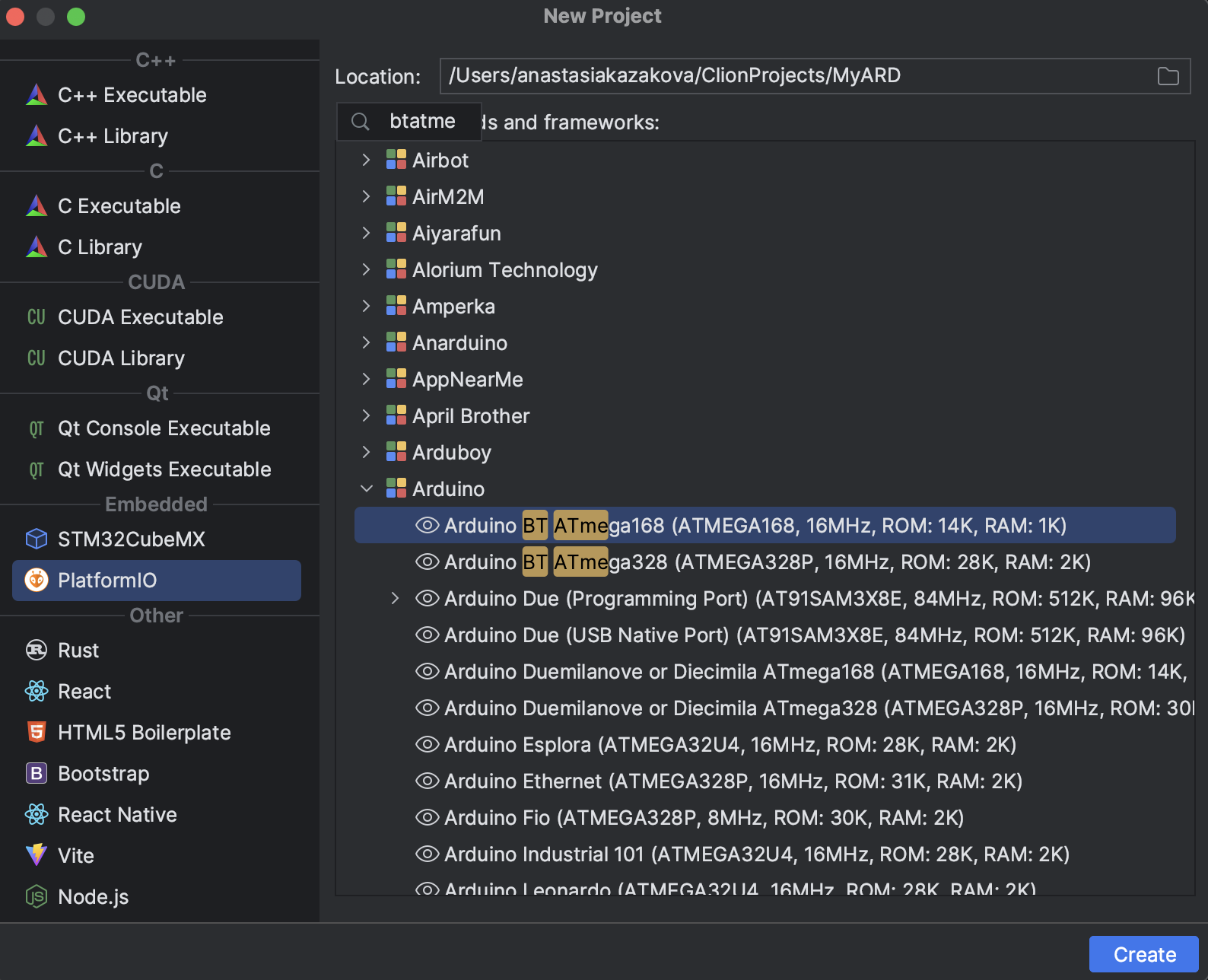Click the Airbot vendor grid icon
Screen dimensions: 1208x980
coord(396,160)
